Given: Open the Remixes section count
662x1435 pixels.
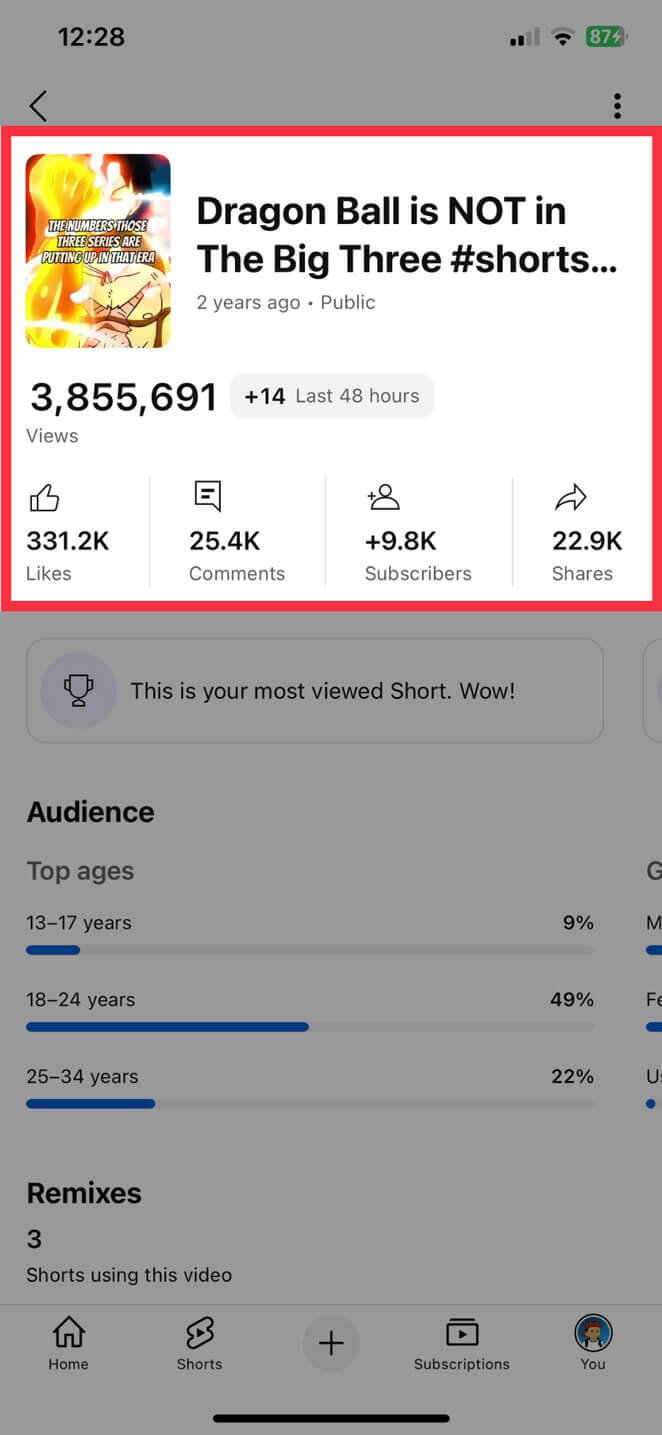Looking at the screenshot, I should (35, 1240).
